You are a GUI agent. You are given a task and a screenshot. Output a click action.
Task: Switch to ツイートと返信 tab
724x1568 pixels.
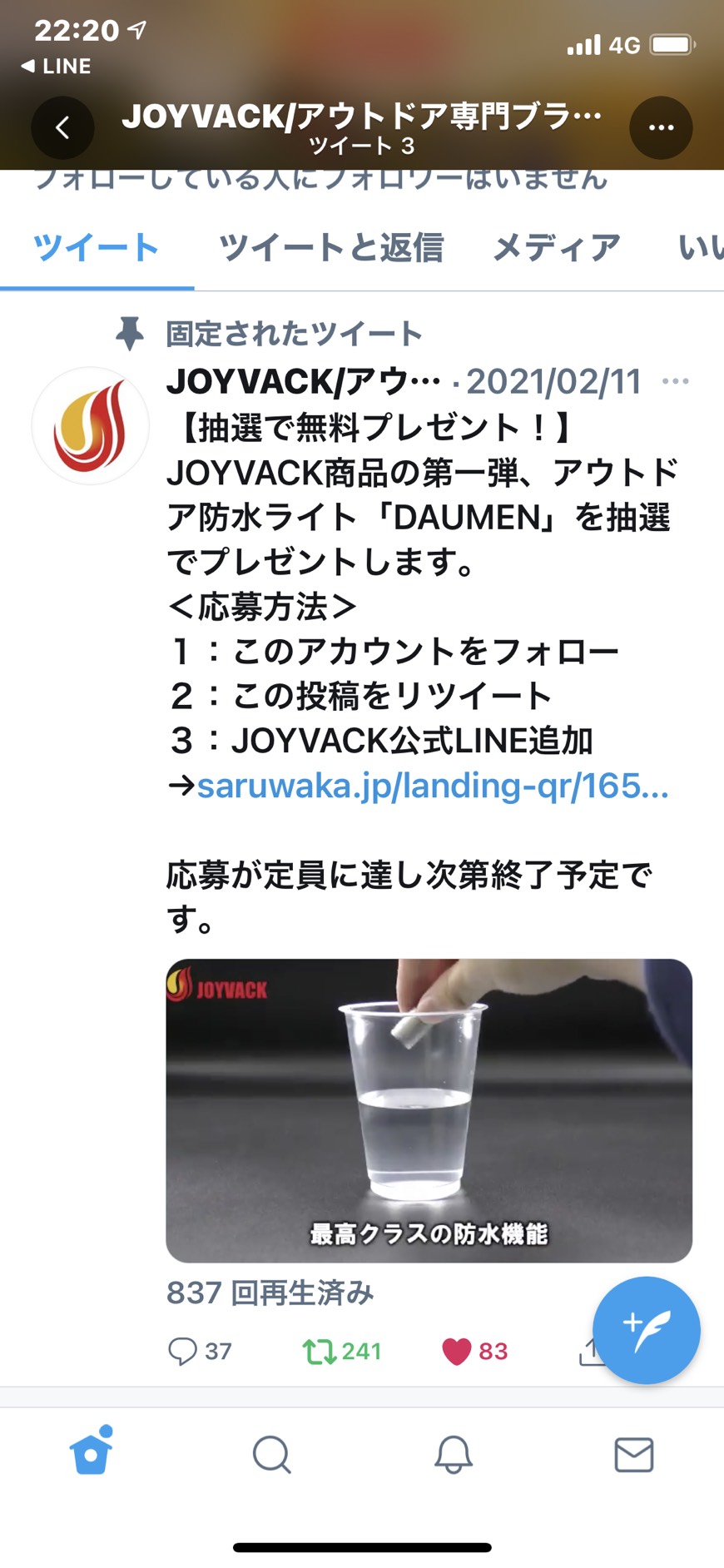(330, 248)
